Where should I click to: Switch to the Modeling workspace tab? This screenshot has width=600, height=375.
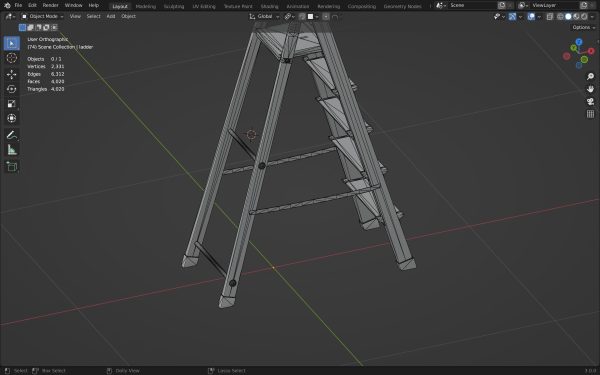point(146,6)
